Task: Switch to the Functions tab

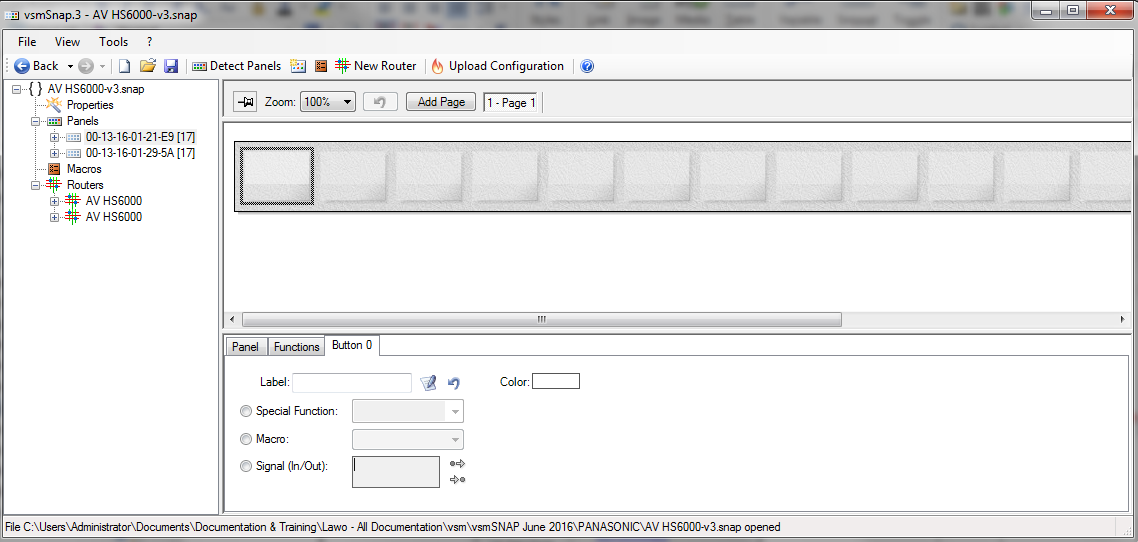Action: click(x=297, y=347)
